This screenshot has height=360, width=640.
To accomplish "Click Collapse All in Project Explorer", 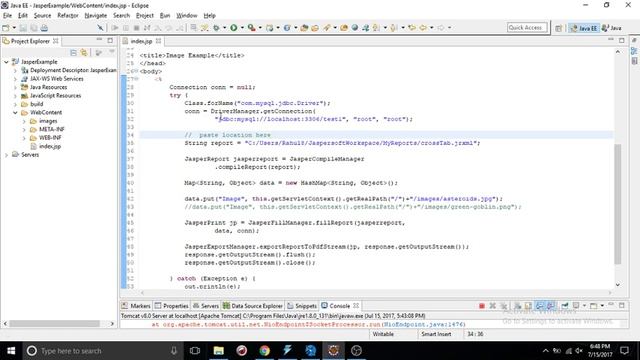I will pyautogui.click(x=73, y=53).
